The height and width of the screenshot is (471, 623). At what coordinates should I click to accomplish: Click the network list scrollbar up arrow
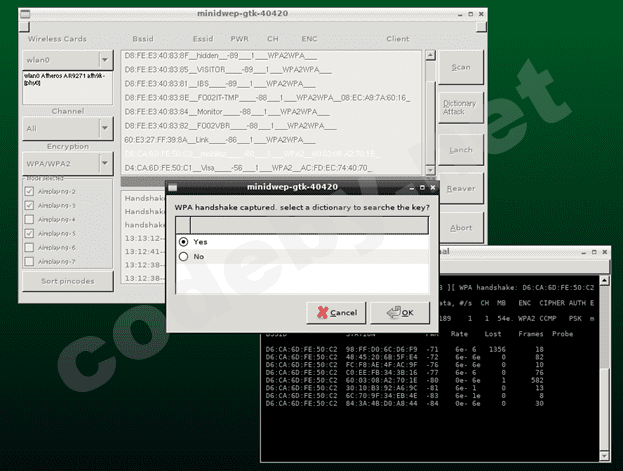(429, 55)
